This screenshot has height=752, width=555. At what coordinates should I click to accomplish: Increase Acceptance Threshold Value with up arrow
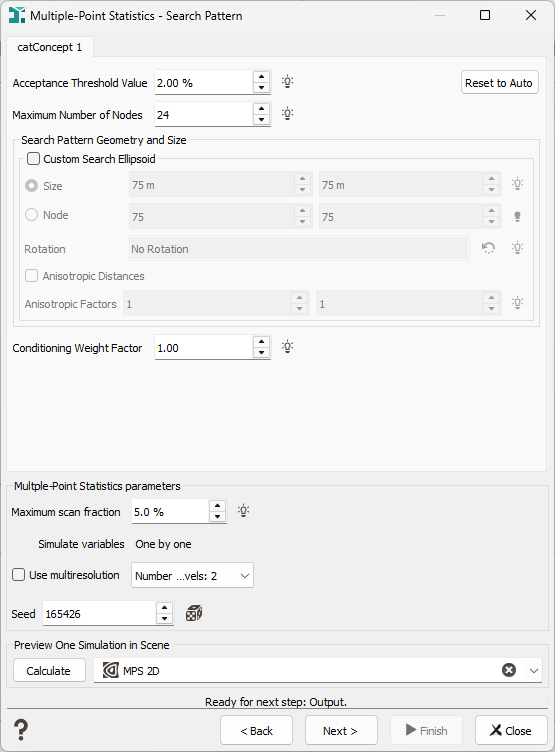(261, 77)
